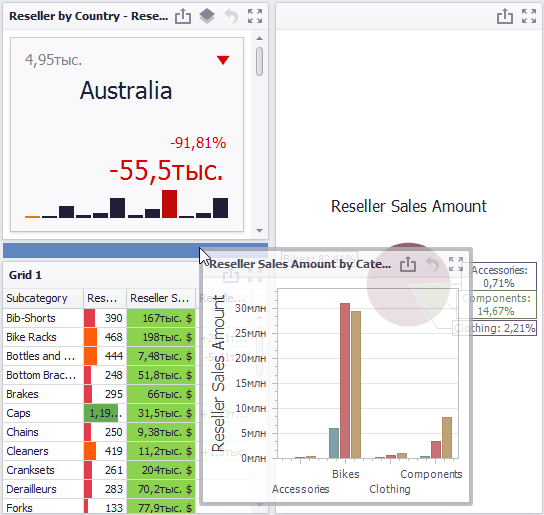Click the green 1,19... Caps bar cell

point(105,413)
